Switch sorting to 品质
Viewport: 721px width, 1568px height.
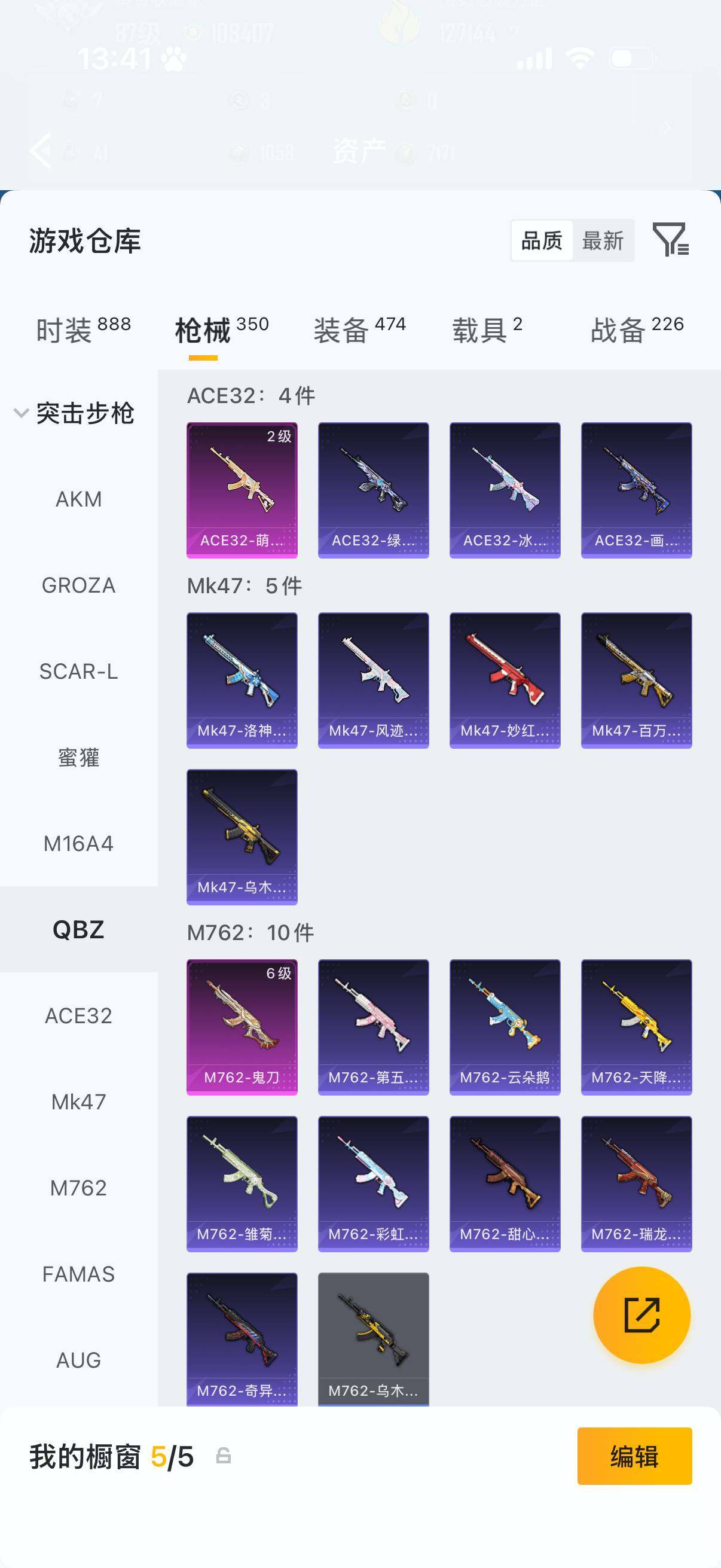click(x=542, y=240)
